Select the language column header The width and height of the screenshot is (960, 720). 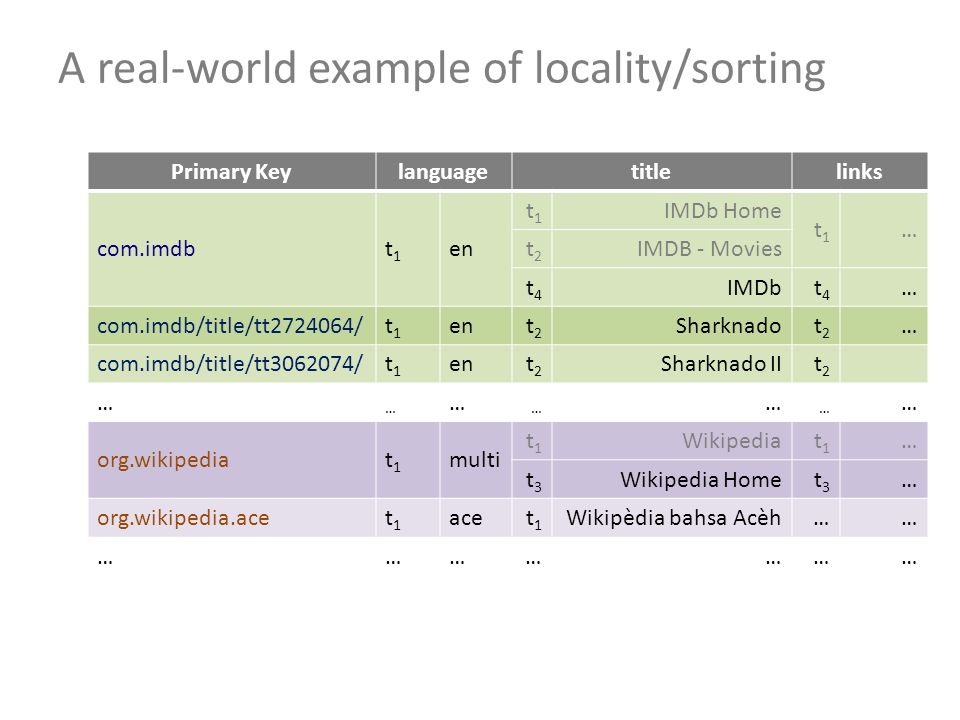click(x=443, y=171)
